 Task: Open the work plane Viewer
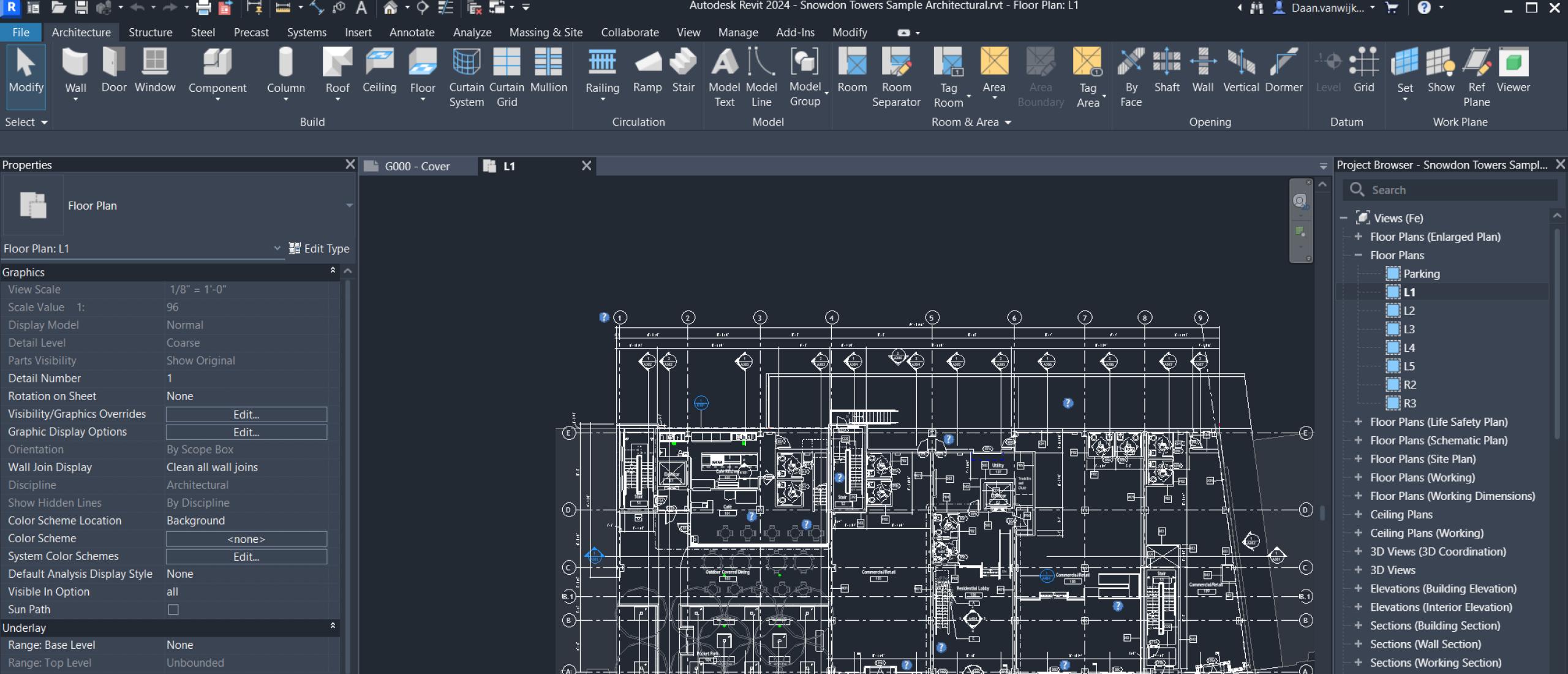click(1513, 71)
